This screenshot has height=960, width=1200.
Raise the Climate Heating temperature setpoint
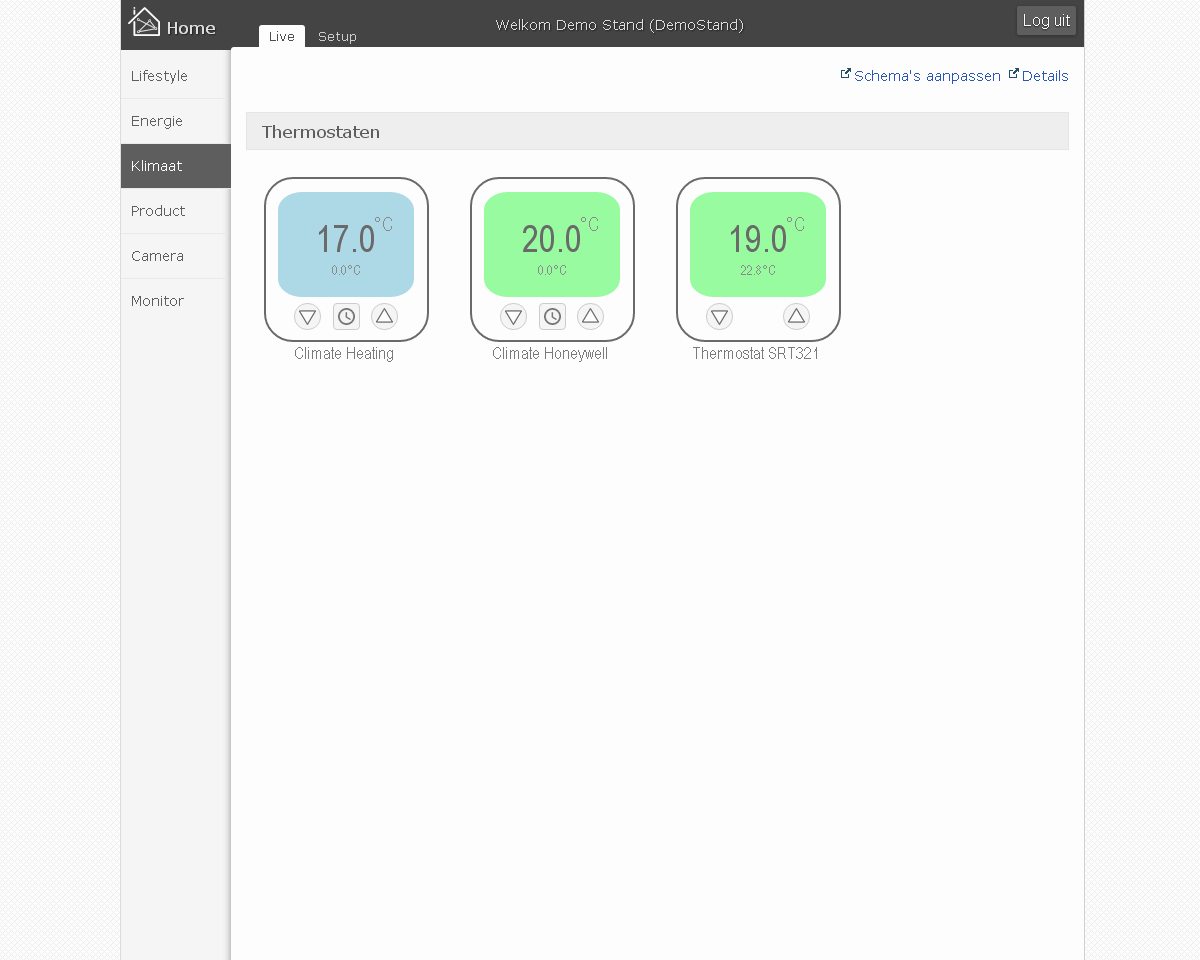(x=384, y=317)
